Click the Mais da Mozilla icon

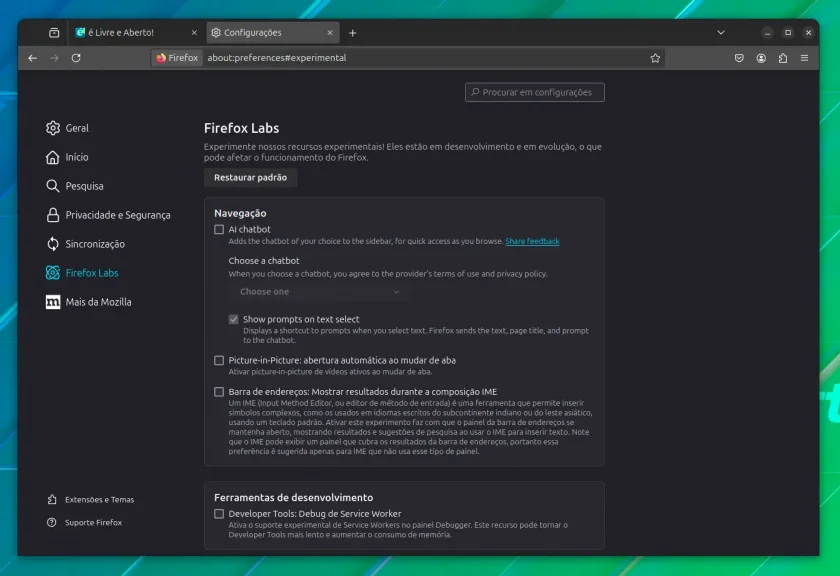point(52,302)
